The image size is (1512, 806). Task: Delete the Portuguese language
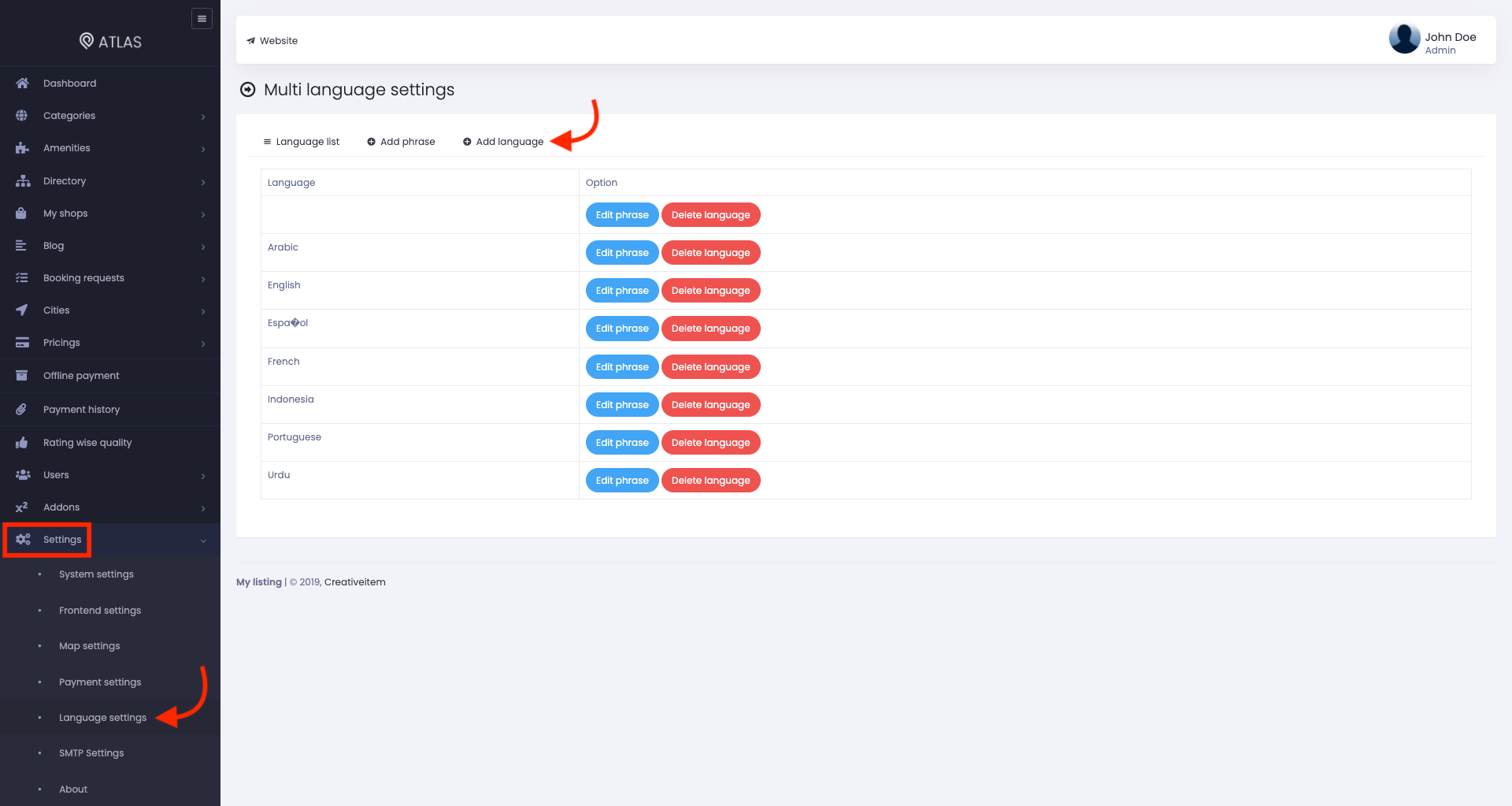(710, 443)
